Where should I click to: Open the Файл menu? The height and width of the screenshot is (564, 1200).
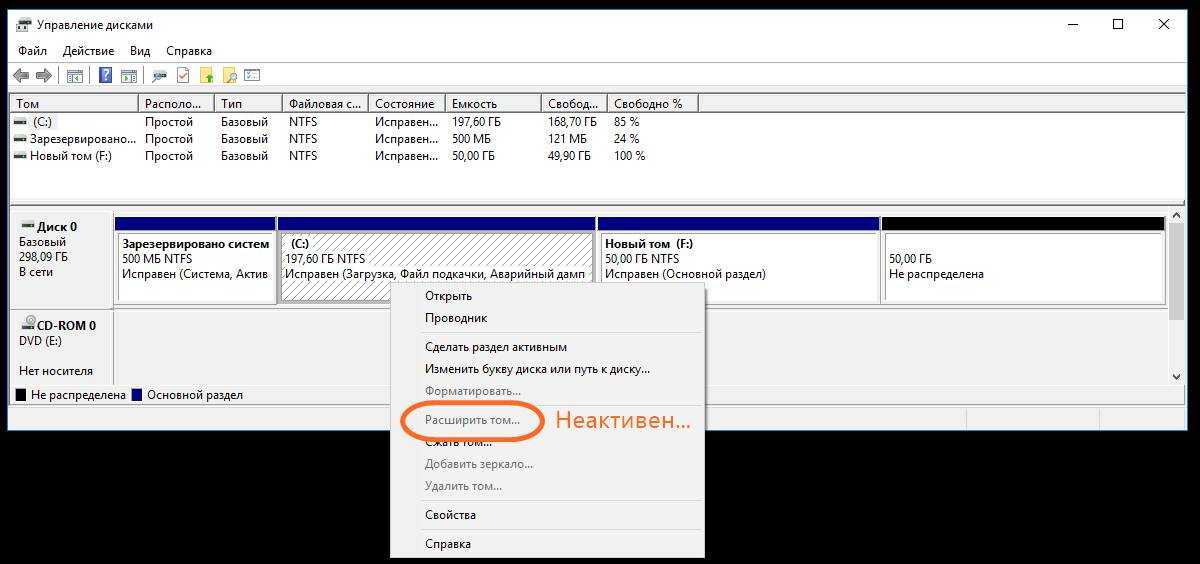[32, 50]
